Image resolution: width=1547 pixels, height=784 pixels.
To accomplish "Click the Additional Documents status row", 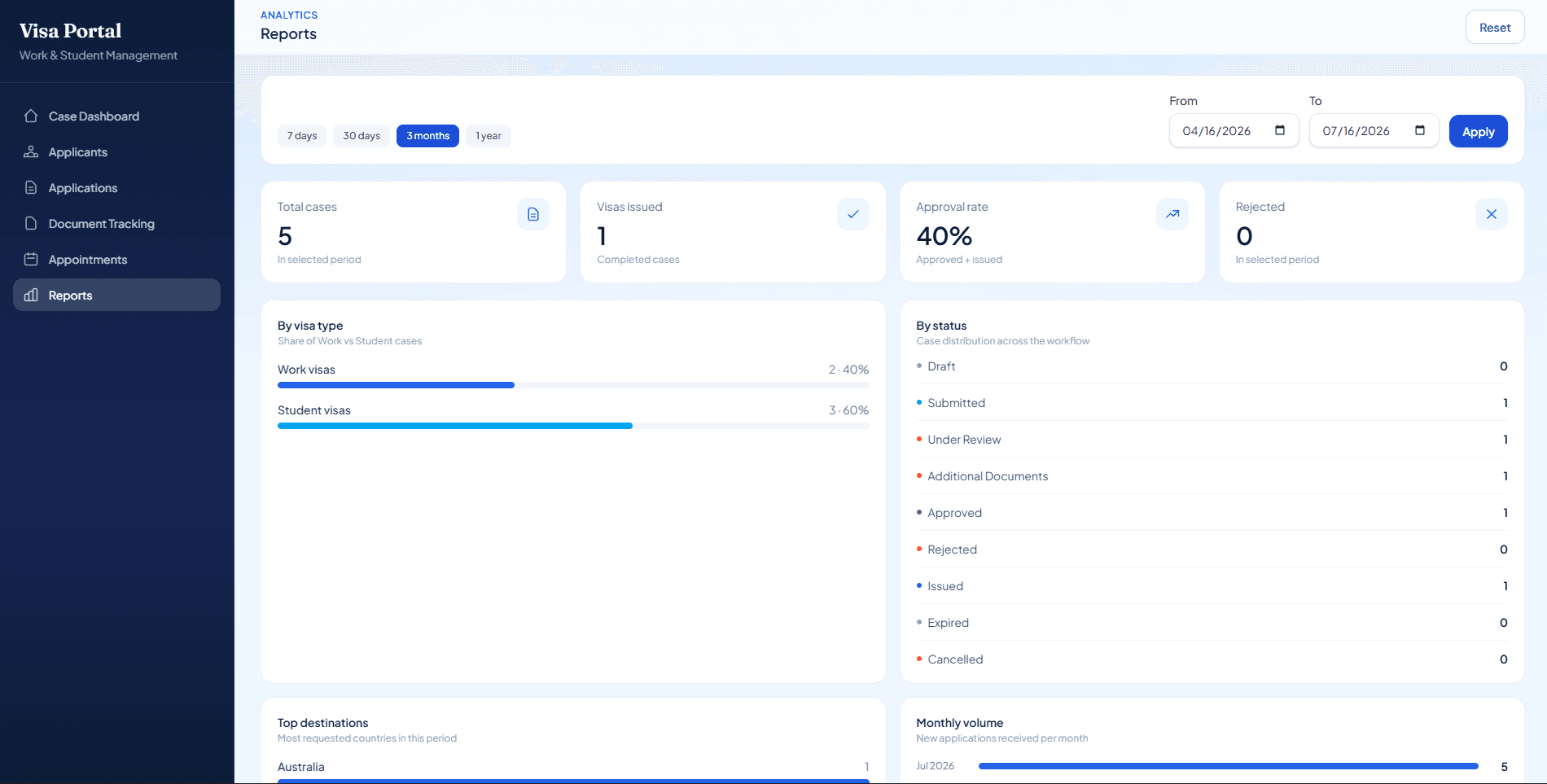I will [x=1212, y=476].
